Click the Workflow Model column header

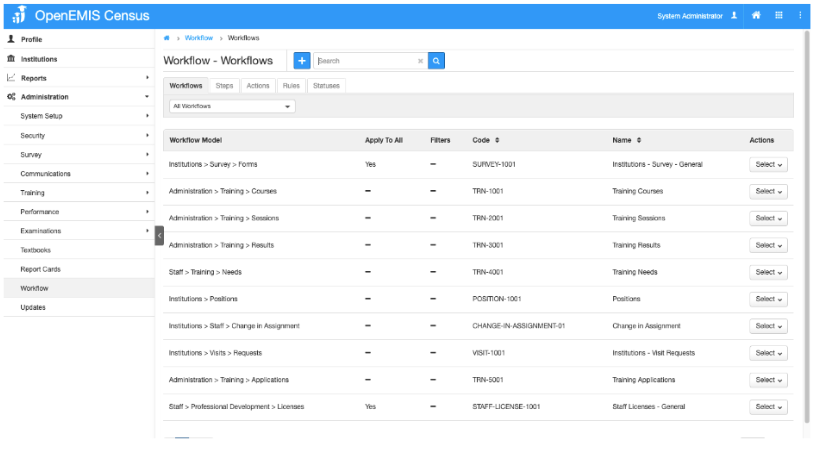coord(195,140)
